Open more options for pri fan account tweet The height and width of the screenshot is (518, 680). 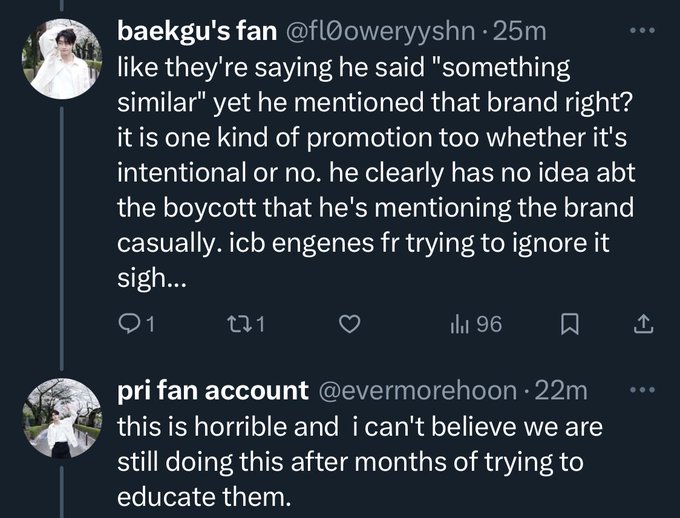[x=641, y=388]
